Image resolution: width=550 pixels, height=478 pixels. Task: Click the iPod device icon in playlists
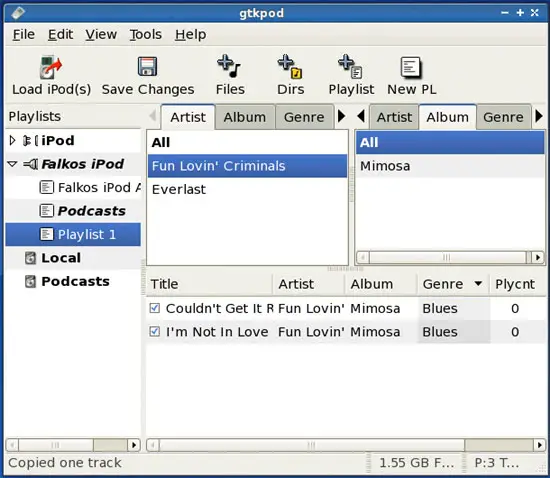coord(30,141)
